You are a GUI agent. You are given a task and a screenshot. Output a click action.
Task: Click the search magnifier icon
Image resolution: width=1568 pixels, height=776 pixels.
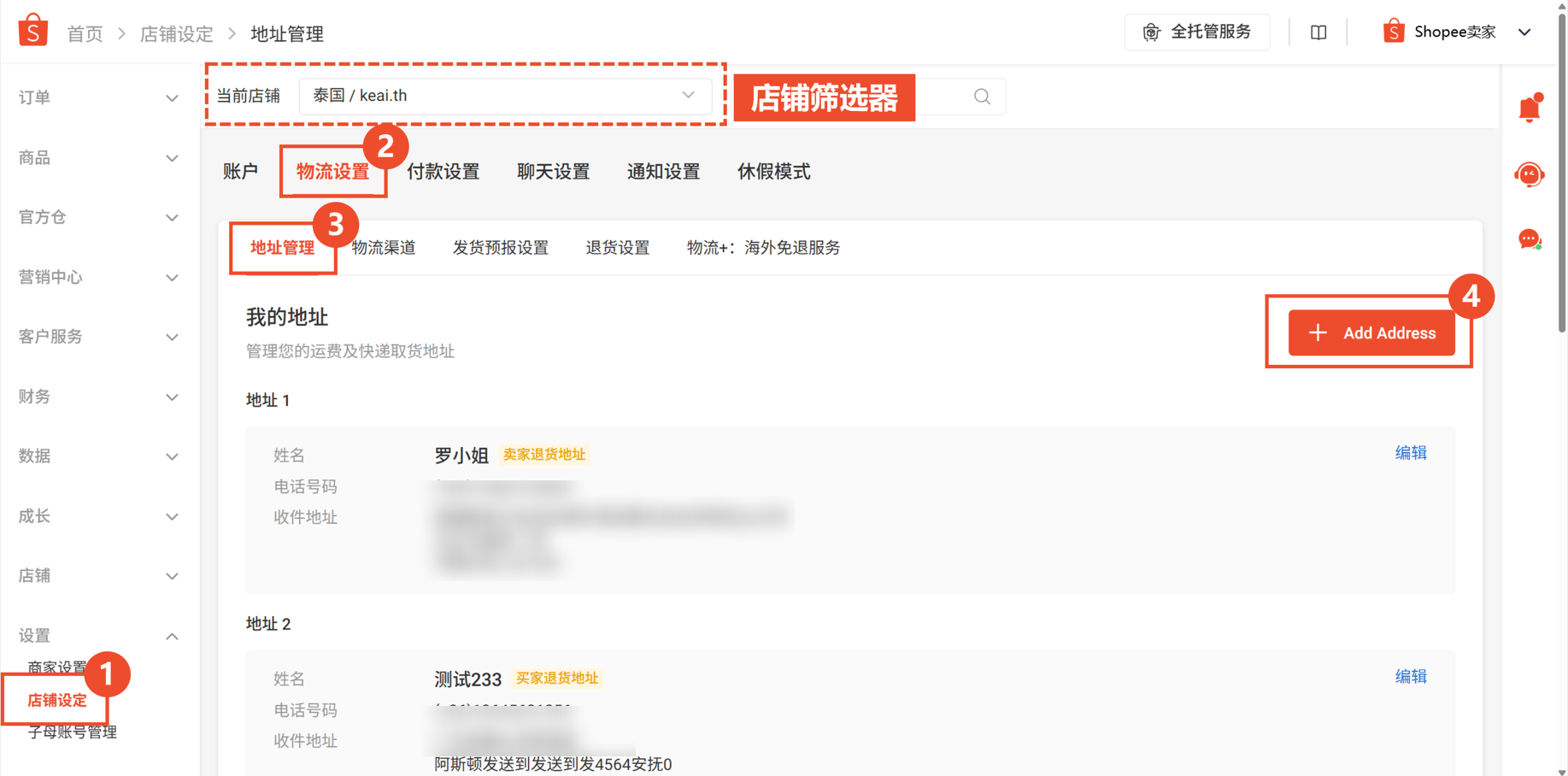(x=982, y=97)
